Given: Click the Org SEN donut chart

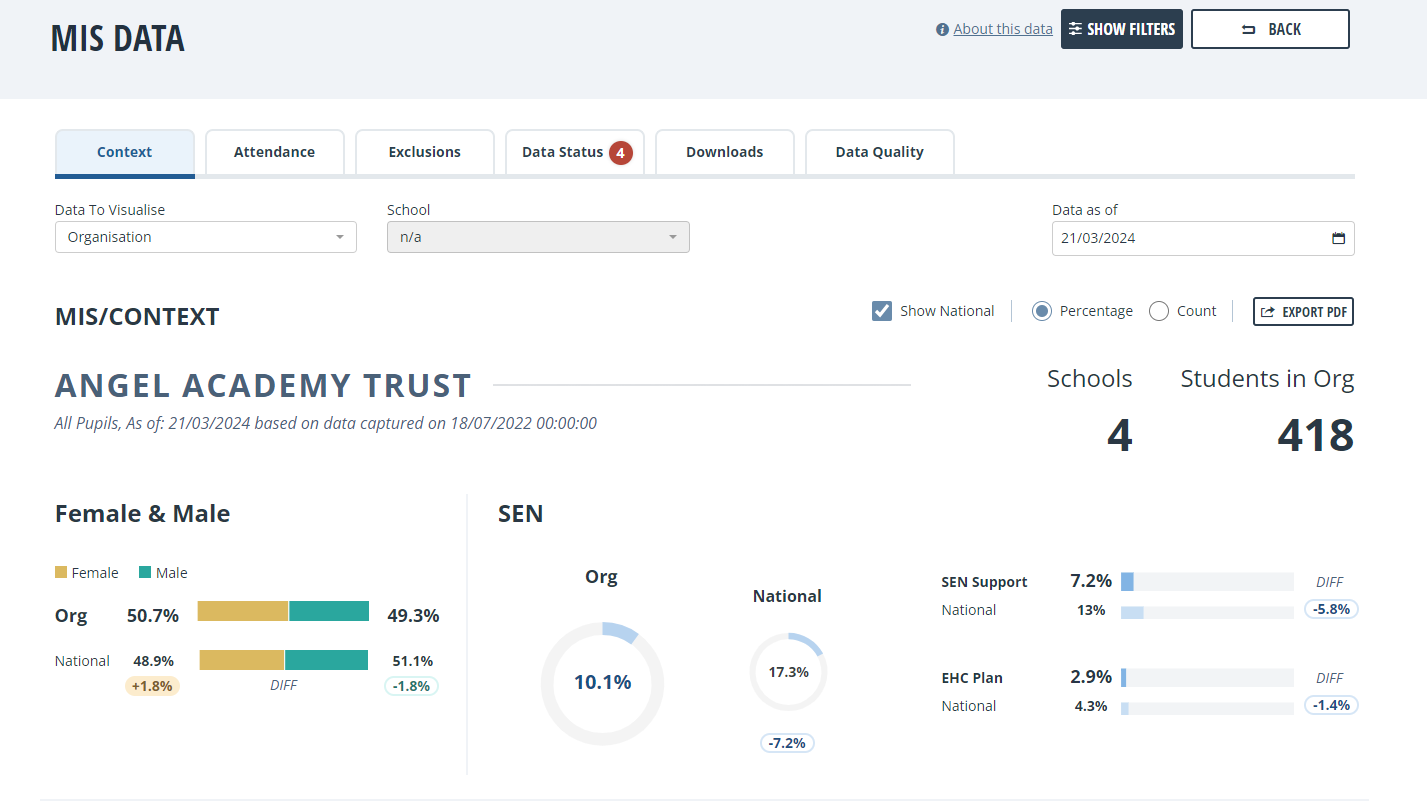Looking at the screenshot, I should coord(602,683).
